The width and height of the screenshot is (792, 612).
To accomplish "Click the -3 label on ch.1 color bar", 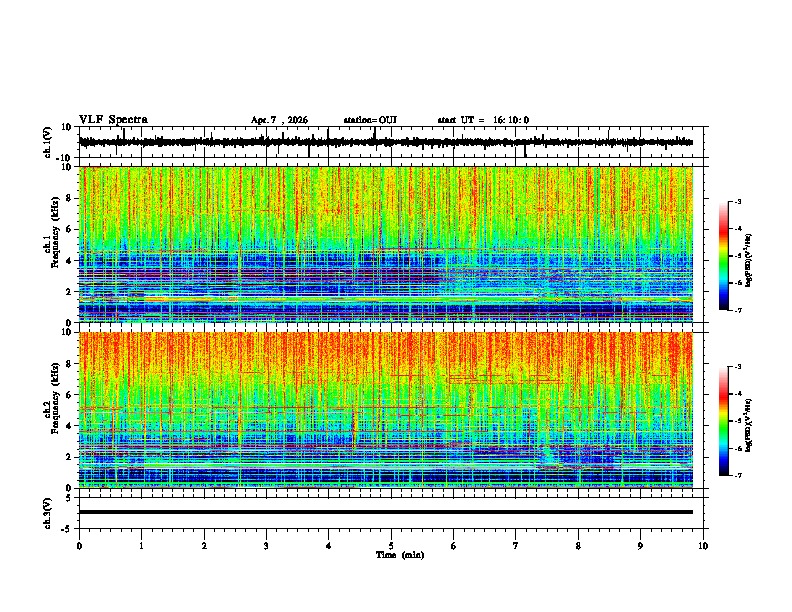I will coord(737,201).
